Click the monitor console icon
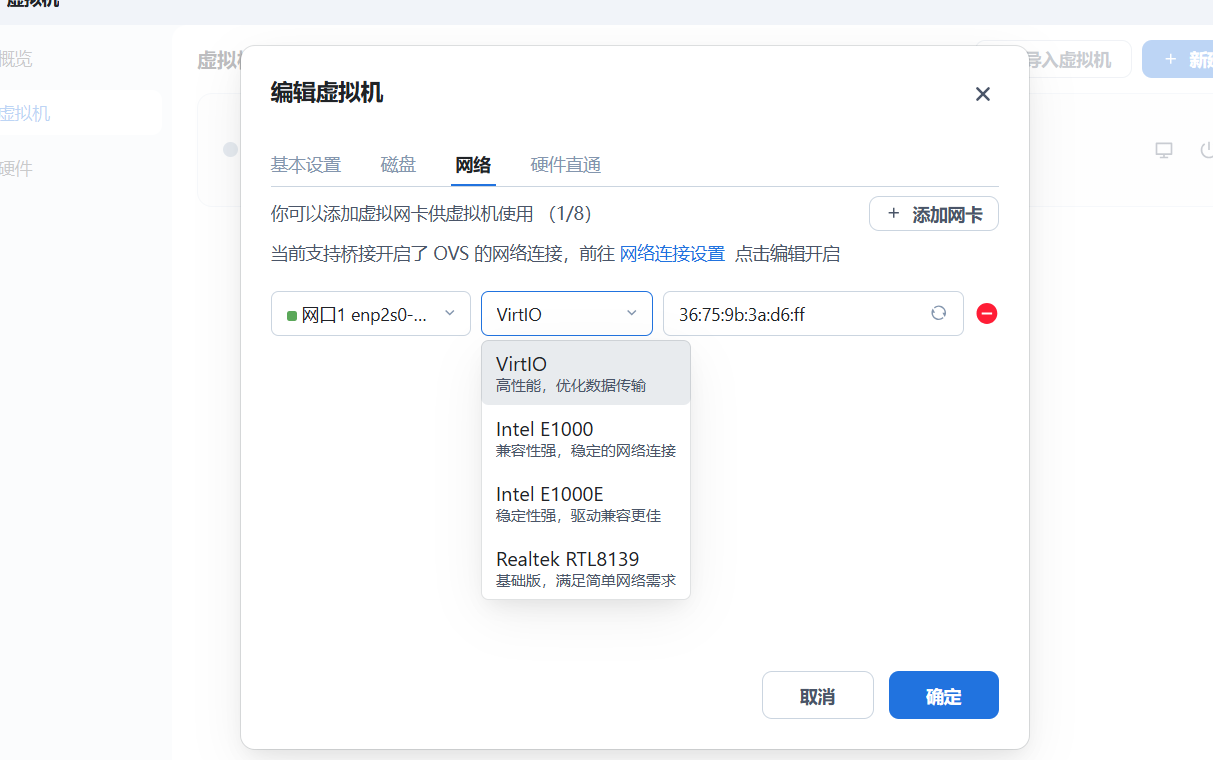1213x760 pixels. click(x=1164, y=150)
